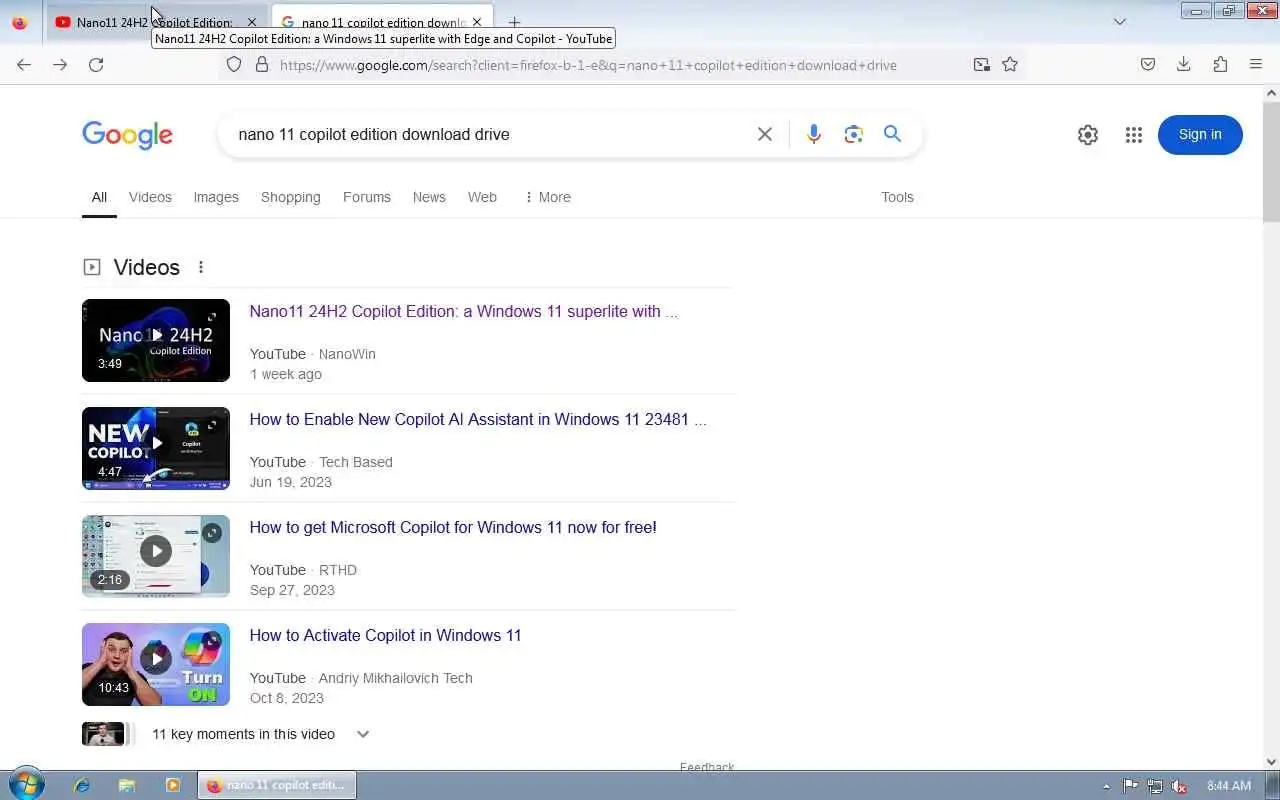The height and width of the screenshot is (800, 1280).
Task: Switch to the Nano11 24H2 YouTube tab
Action: pos(156,22)
